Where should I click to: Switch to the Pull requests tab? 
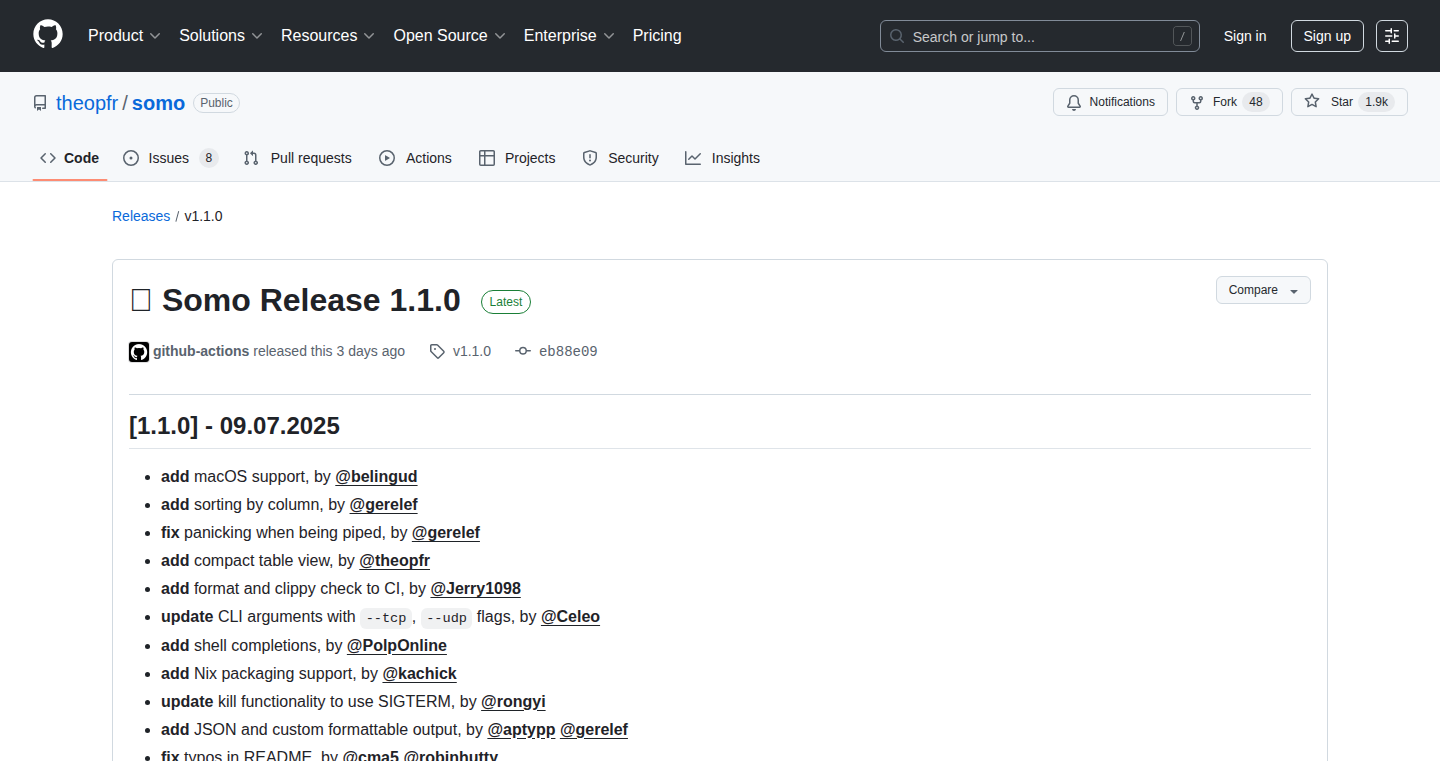pyautogui.click(x=298, y=158)
